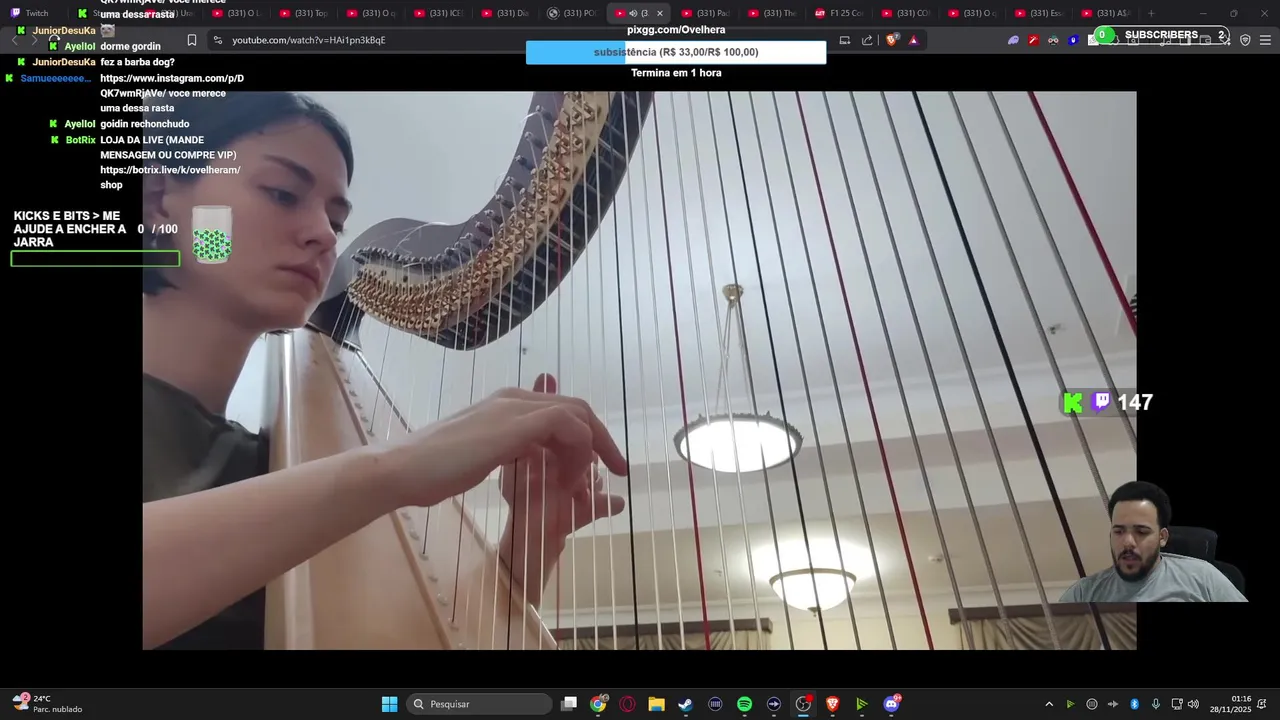The width and height of the screenshot is (1280, 720).
Task: Click the VPN shield icon in toolbar
Action: point(1245,40)
